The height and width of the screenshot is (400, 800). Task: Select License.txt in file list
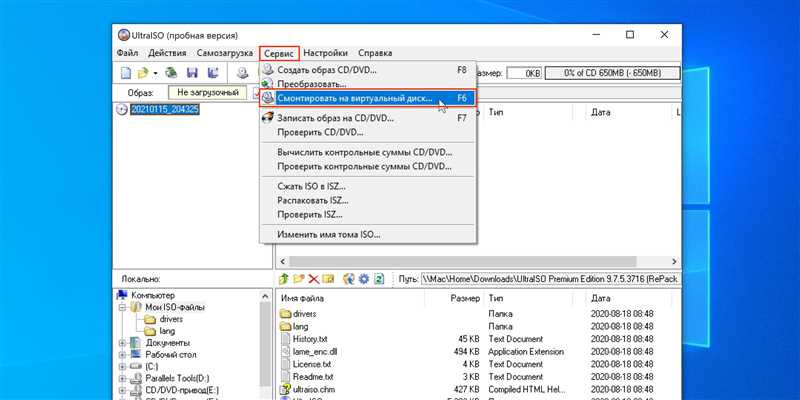tap(312, 364)
